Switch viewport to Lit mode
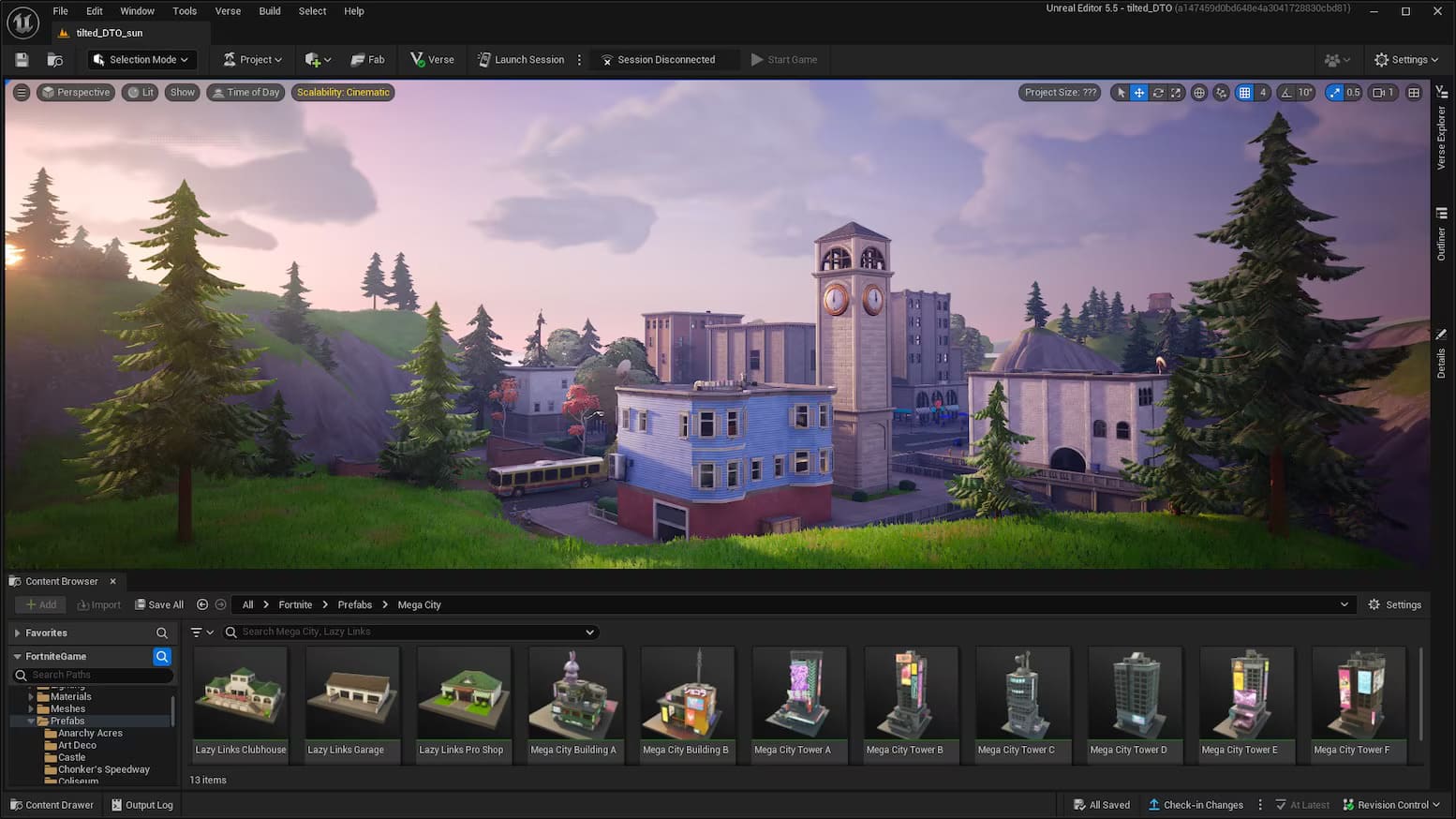Image resolution: width=1456 pixels, height=819 pixels. tap(140, 92)
